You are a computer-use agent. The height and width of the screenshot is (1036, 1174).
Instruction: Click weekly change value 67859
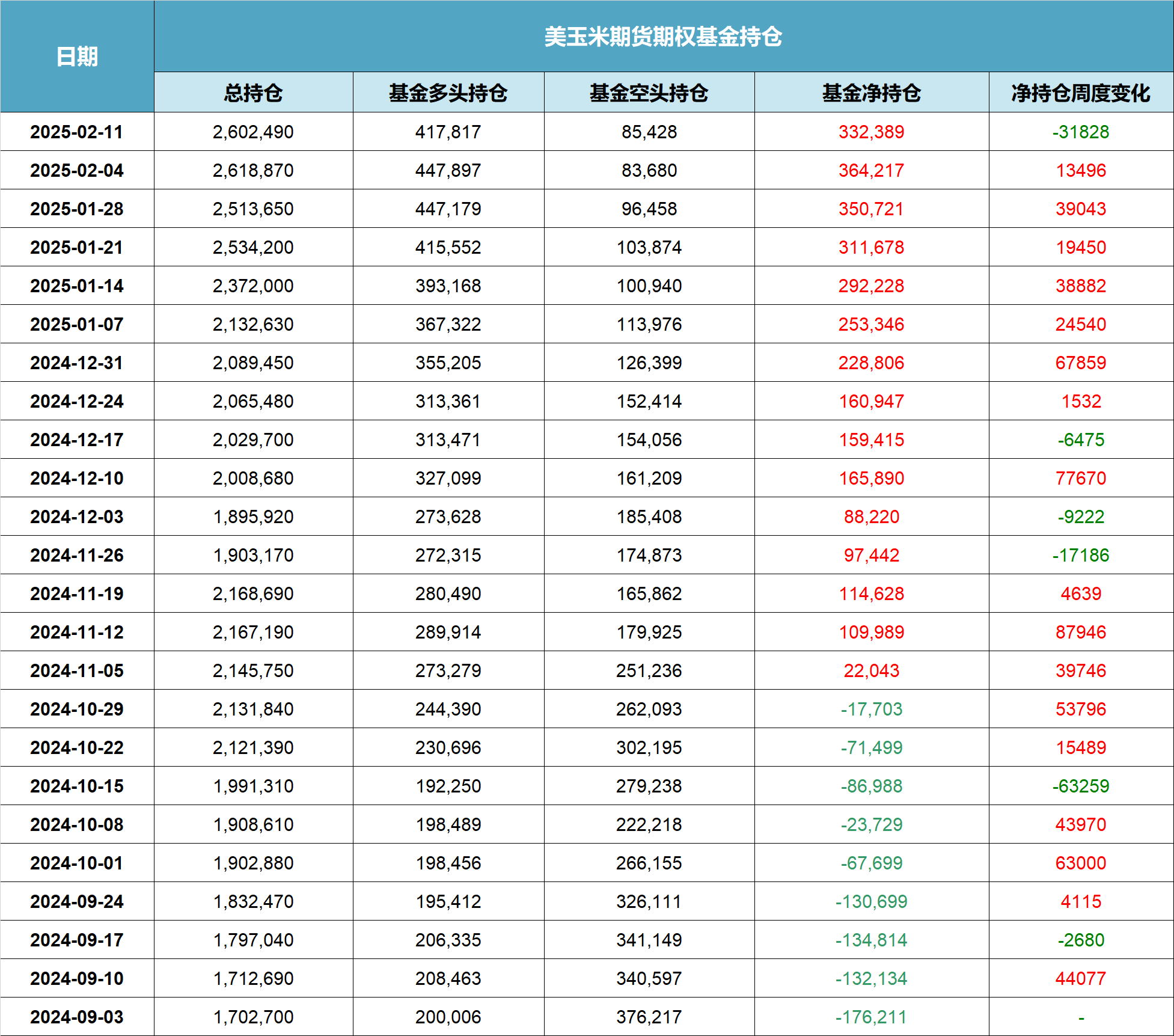pos(1080,363)
